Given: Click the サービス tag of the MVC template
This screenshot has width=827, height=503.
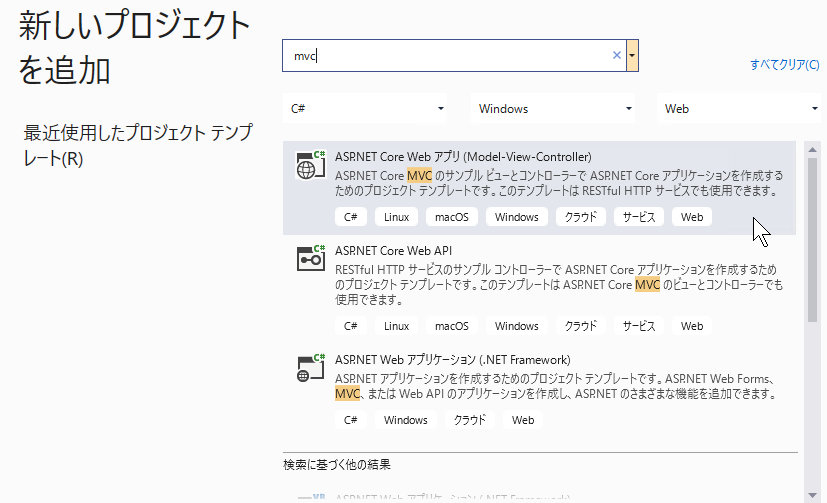Looking at the screenshot, I should tap(639, 217).
